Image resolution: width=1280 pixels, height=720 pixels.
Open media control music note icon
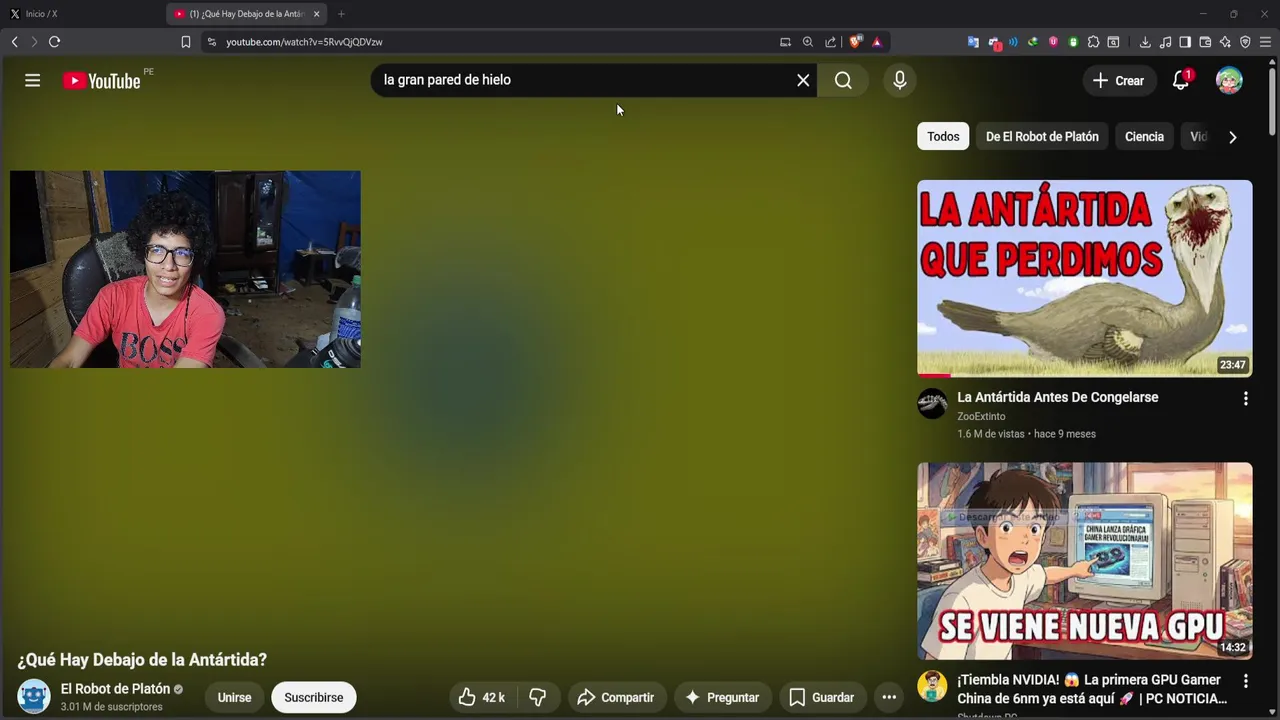1165,42
